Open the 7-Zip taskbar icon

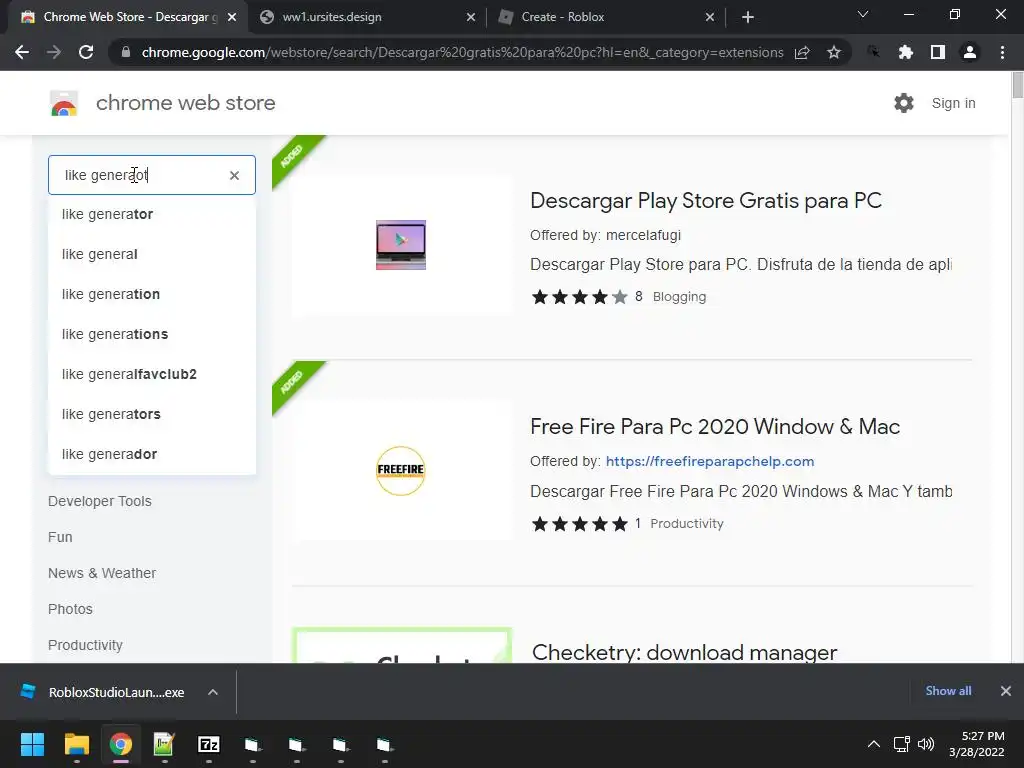click(209, 744)
